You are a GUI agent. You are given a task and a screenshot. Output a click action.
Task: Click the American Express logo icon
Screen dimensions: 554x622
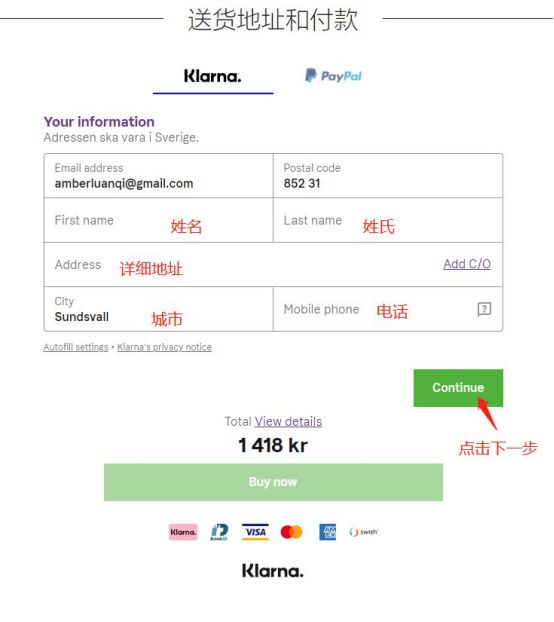click(x=328, y=532)
